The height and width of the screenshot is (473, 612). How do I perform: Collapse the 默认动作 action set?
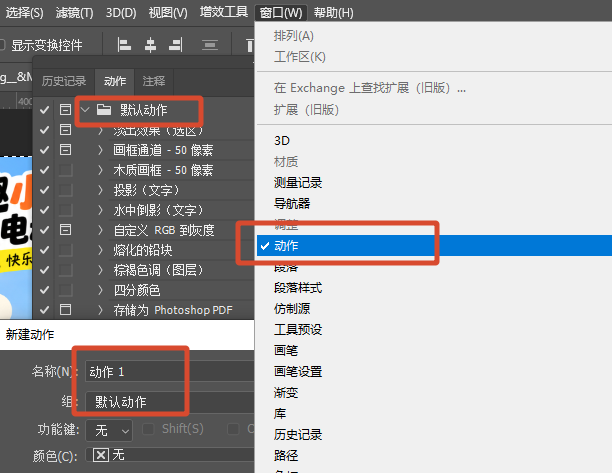(85, 110)
